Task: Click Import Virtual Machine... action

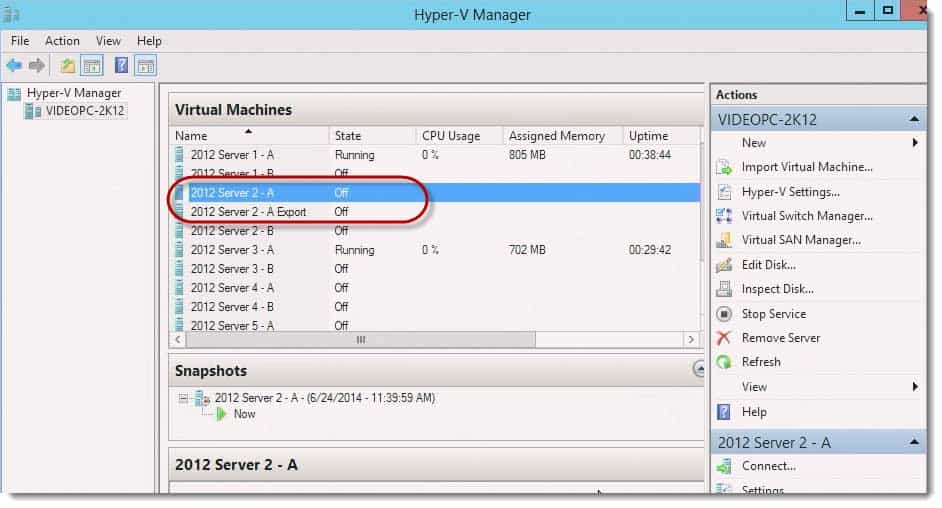Action: [807, 168]
